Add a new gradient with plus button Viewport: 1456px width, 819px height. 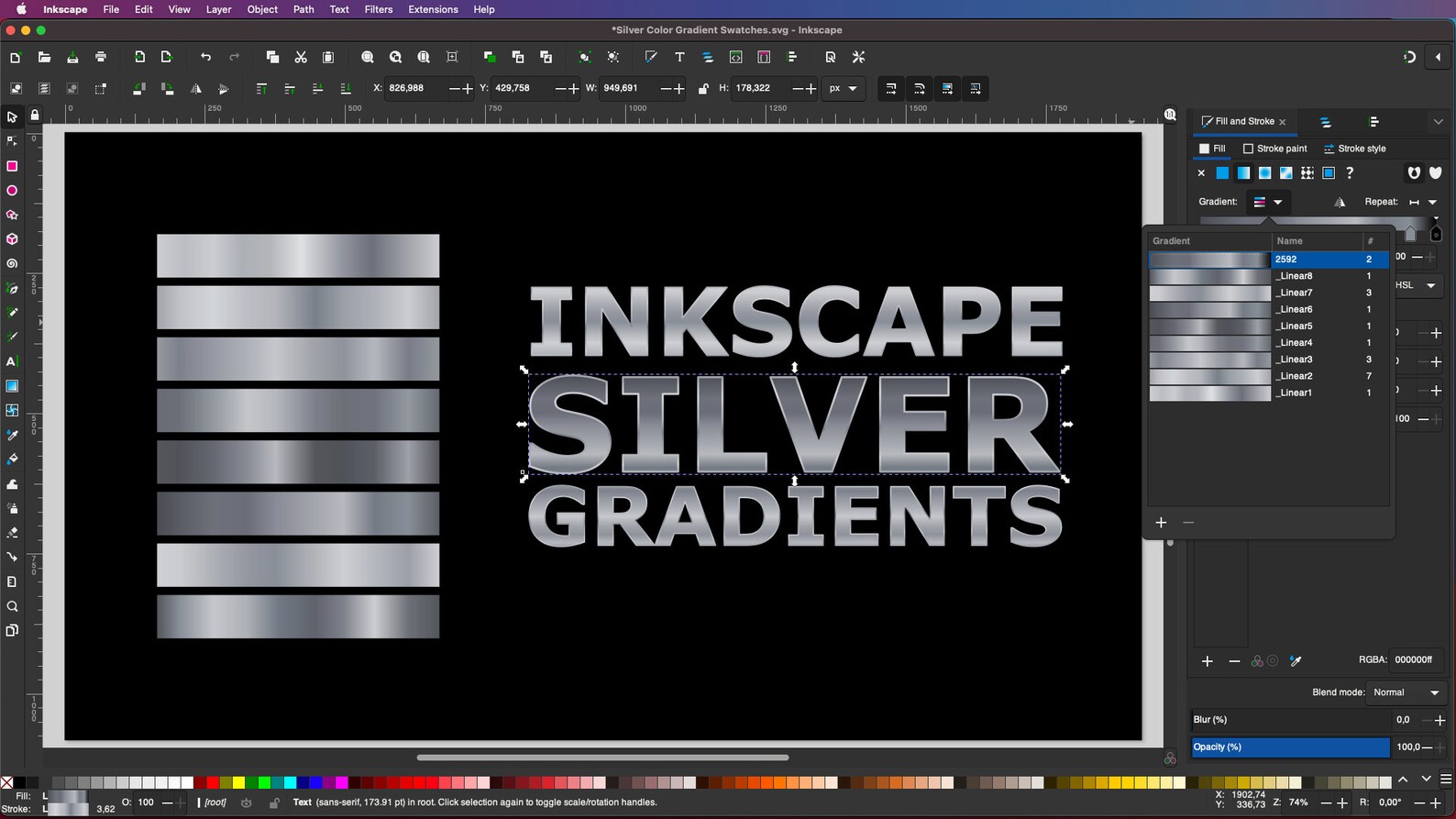[x=1161, y=522]
